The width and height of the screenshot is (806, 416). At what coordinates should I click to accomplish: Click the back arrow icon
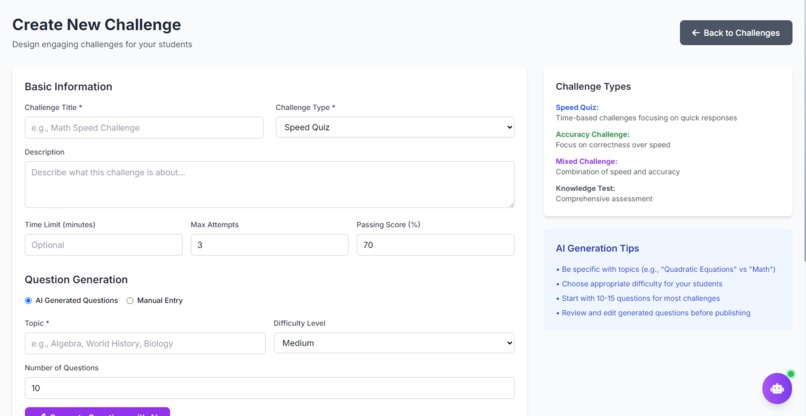[x=696, y=33]
